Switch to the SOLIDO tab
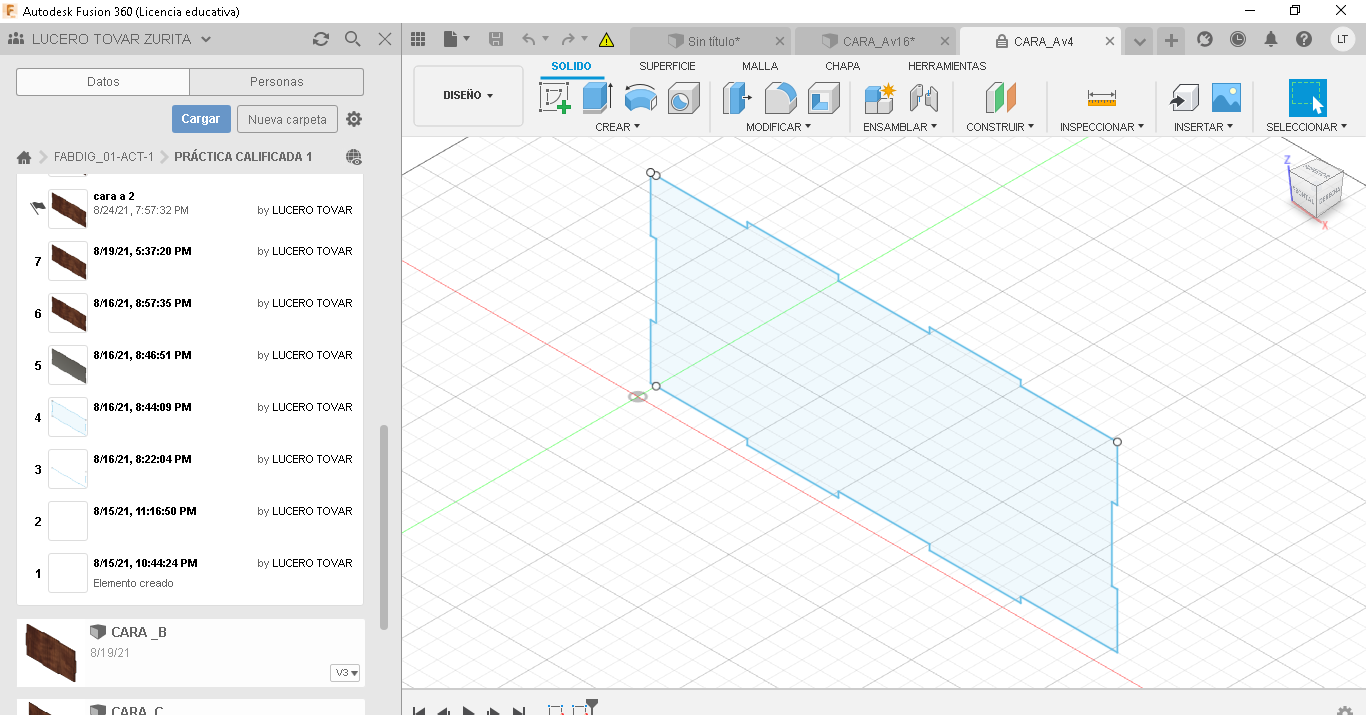 (571, 66)
